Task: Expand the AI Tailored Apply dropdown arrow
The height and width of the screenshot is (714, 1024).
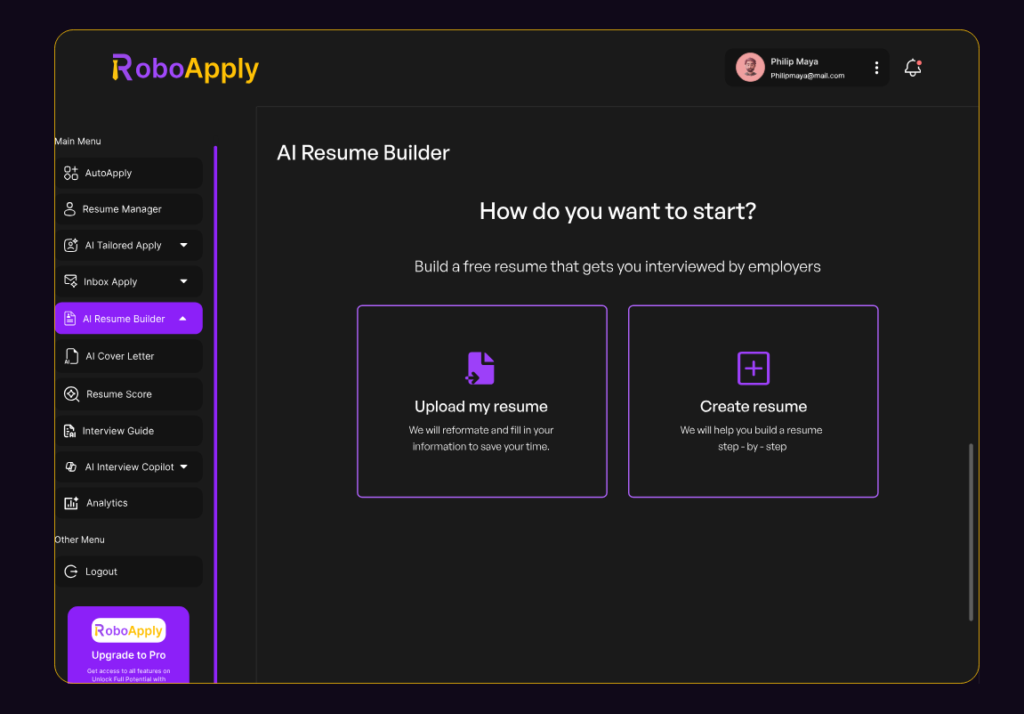Action: coord(183,245)
